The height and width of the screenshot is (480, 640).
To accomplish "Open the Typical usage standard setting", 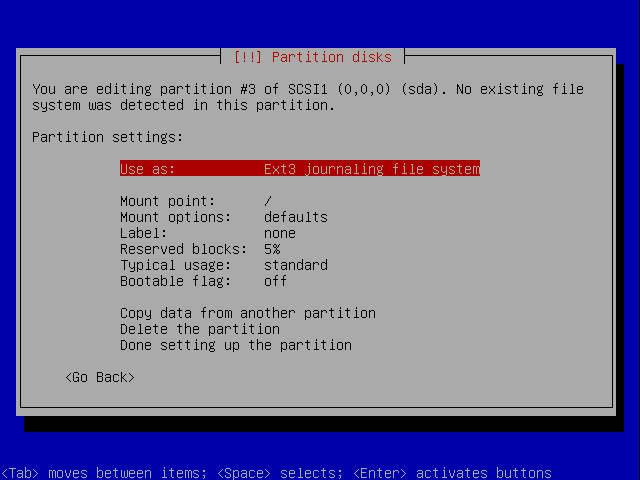I will tap(224, 265).
